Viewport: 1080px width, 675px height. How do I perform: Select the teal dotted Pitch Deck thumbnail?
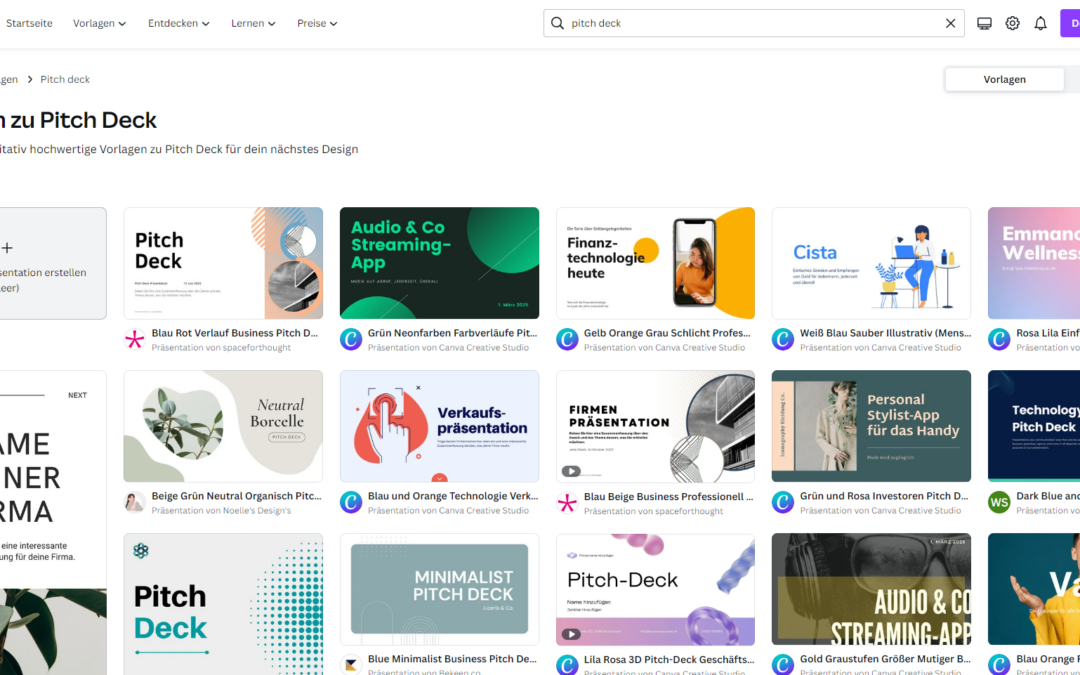coord(223,604)
